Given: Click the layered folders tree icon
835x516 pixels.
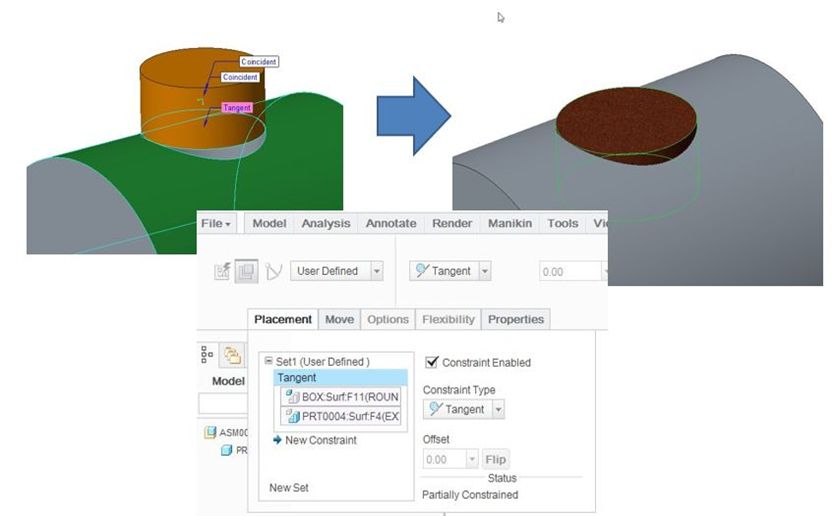Looking at the screenshot, I should [x=233, y=355].
